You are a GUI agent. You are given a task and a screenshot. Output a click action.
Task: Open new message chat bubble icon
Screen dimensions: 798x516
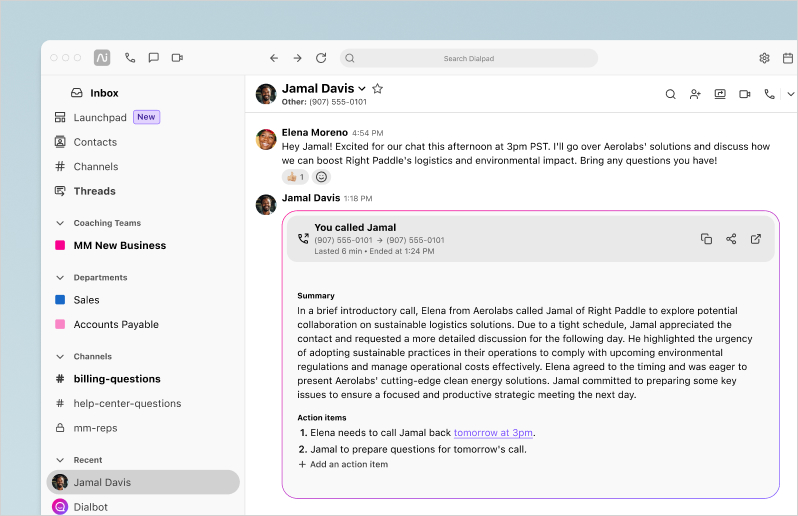(x=154, y=58)
